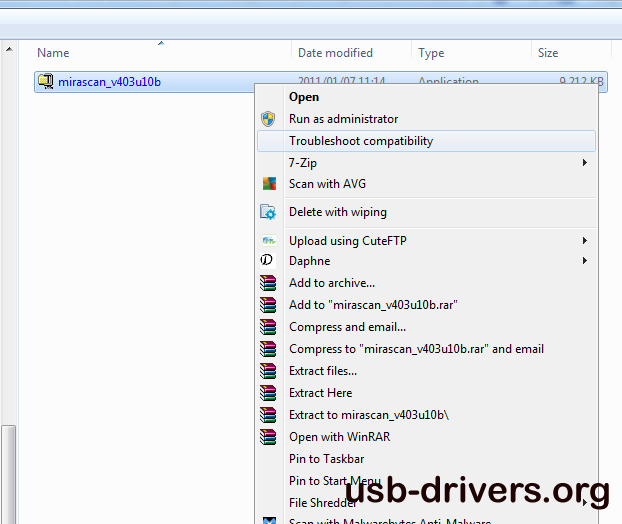Click the WinRAR icon beside Extract files...
The height and width of the screenshot is (524, 622).
(x=268, y=371)
